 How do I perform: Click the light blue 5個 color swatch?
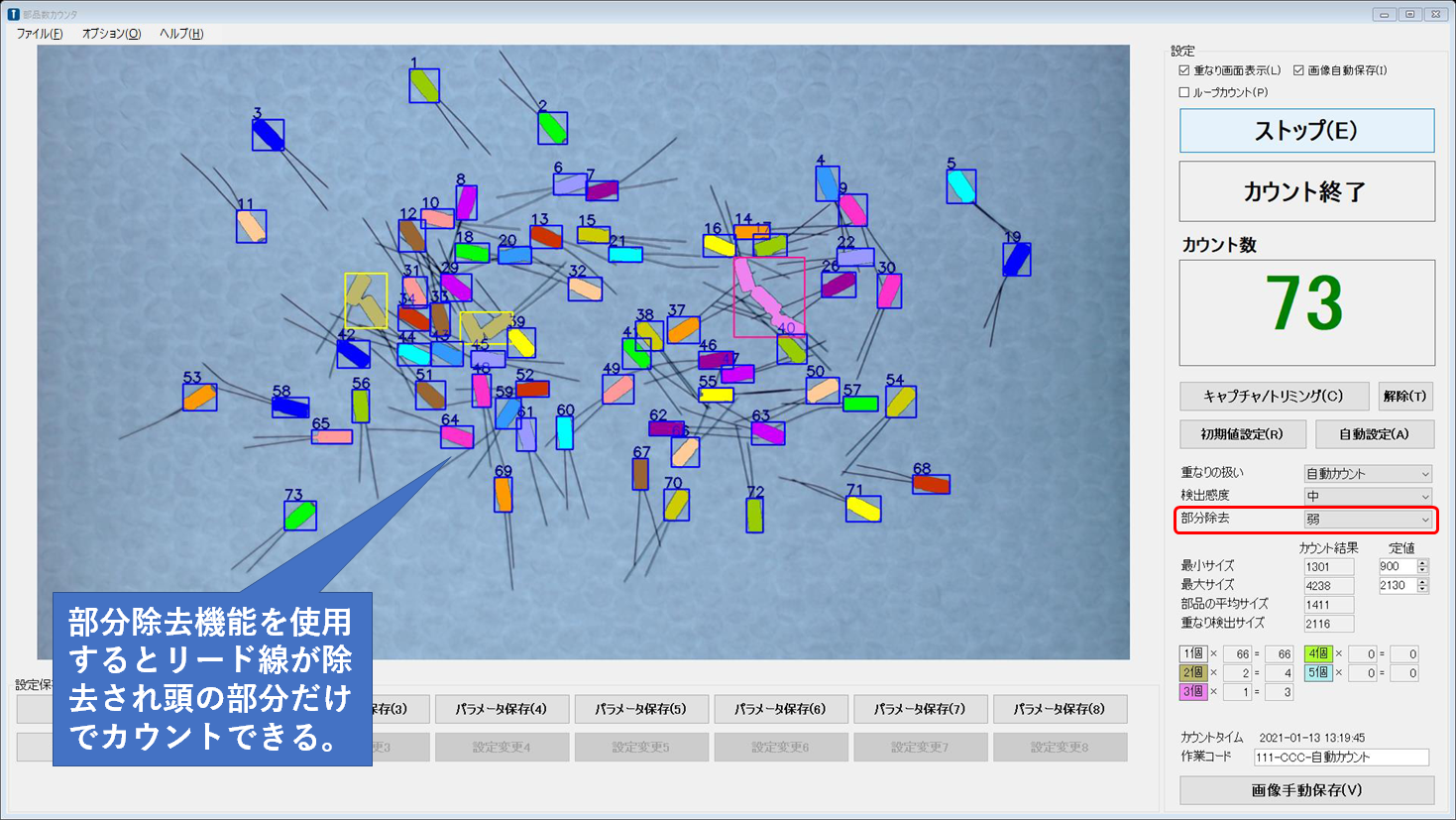pyautogui.click(x=1317, y=673)
